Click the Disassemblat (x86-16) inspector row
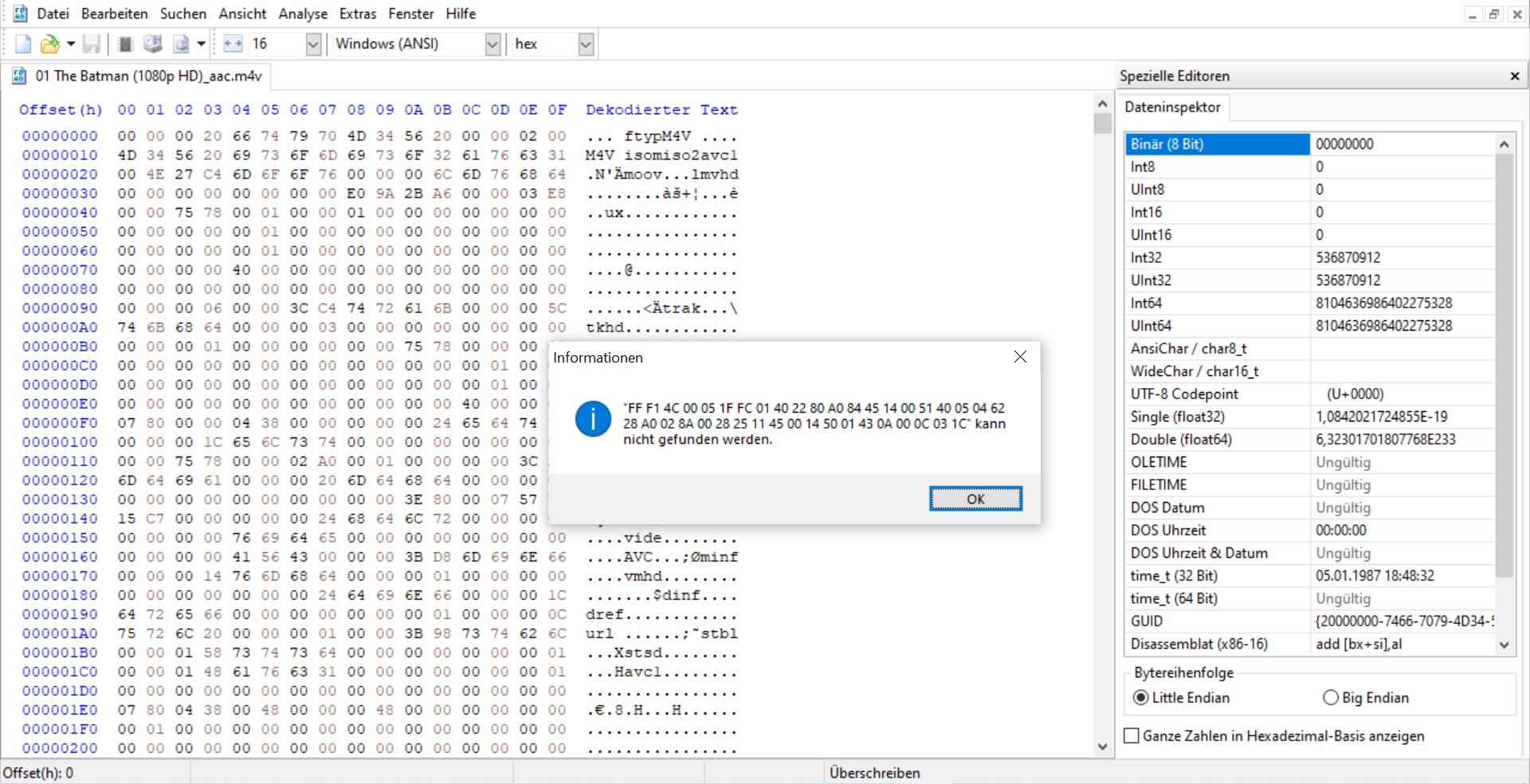The image size is (1530, 784). point(1310,645)
